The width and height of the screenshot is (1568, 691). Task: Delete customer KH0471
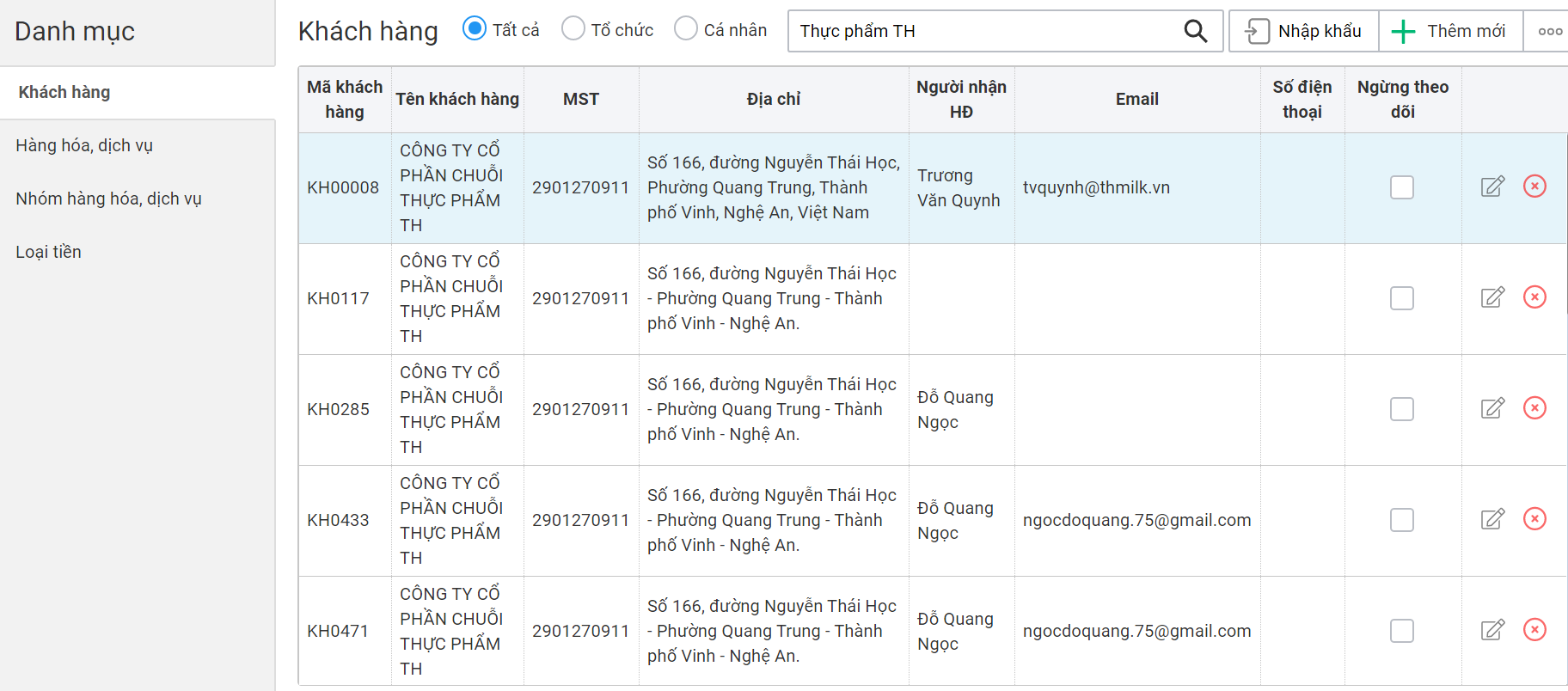point(1534,630)
